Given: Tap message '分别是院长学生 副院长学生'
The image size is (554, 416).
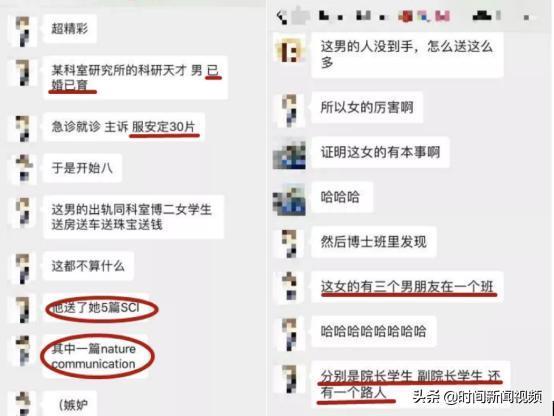Looking at the screenshot, I should [411, 384].
